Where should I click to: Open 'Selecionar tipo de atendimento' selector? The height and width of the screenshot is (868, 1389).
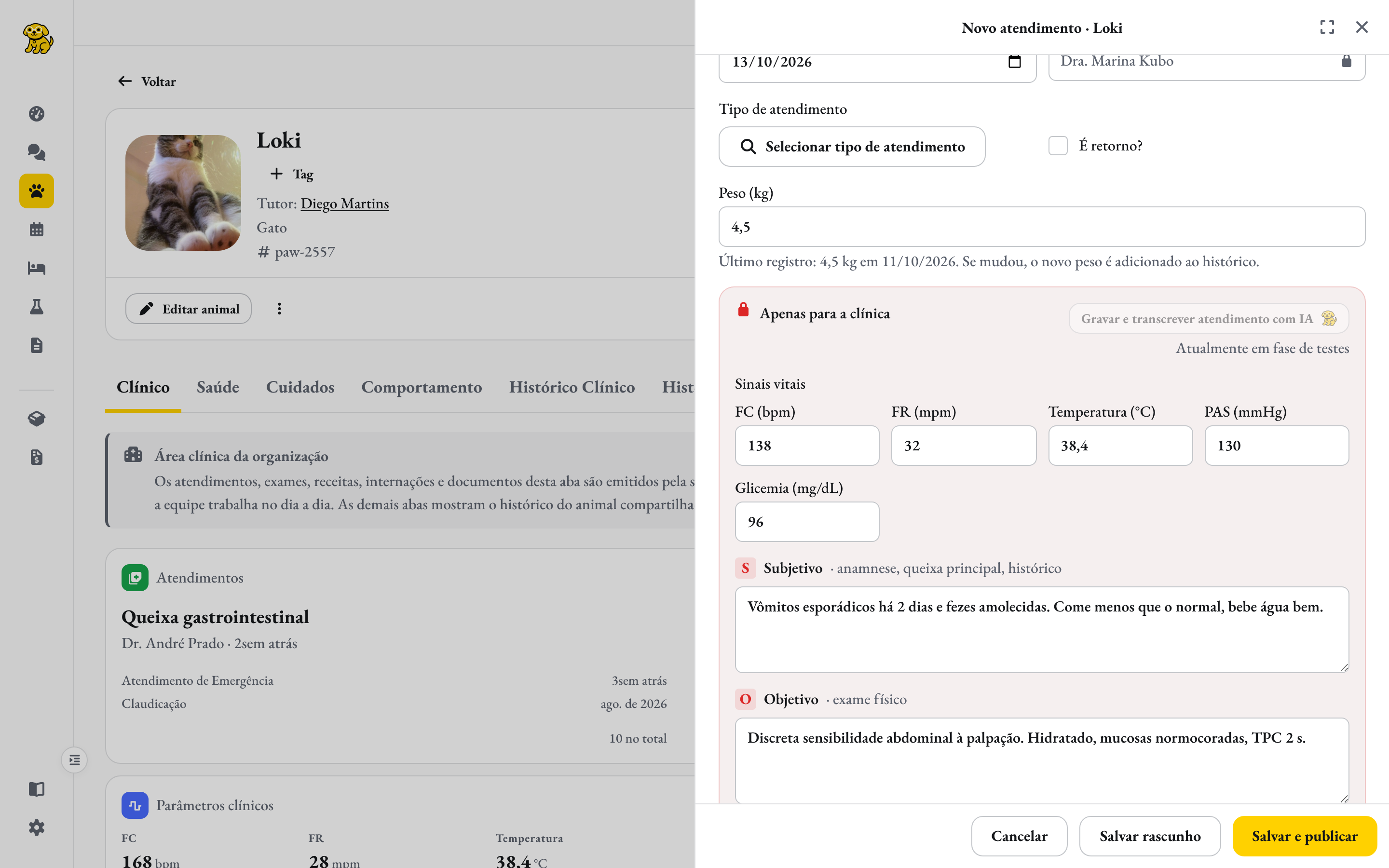(852, 147)
